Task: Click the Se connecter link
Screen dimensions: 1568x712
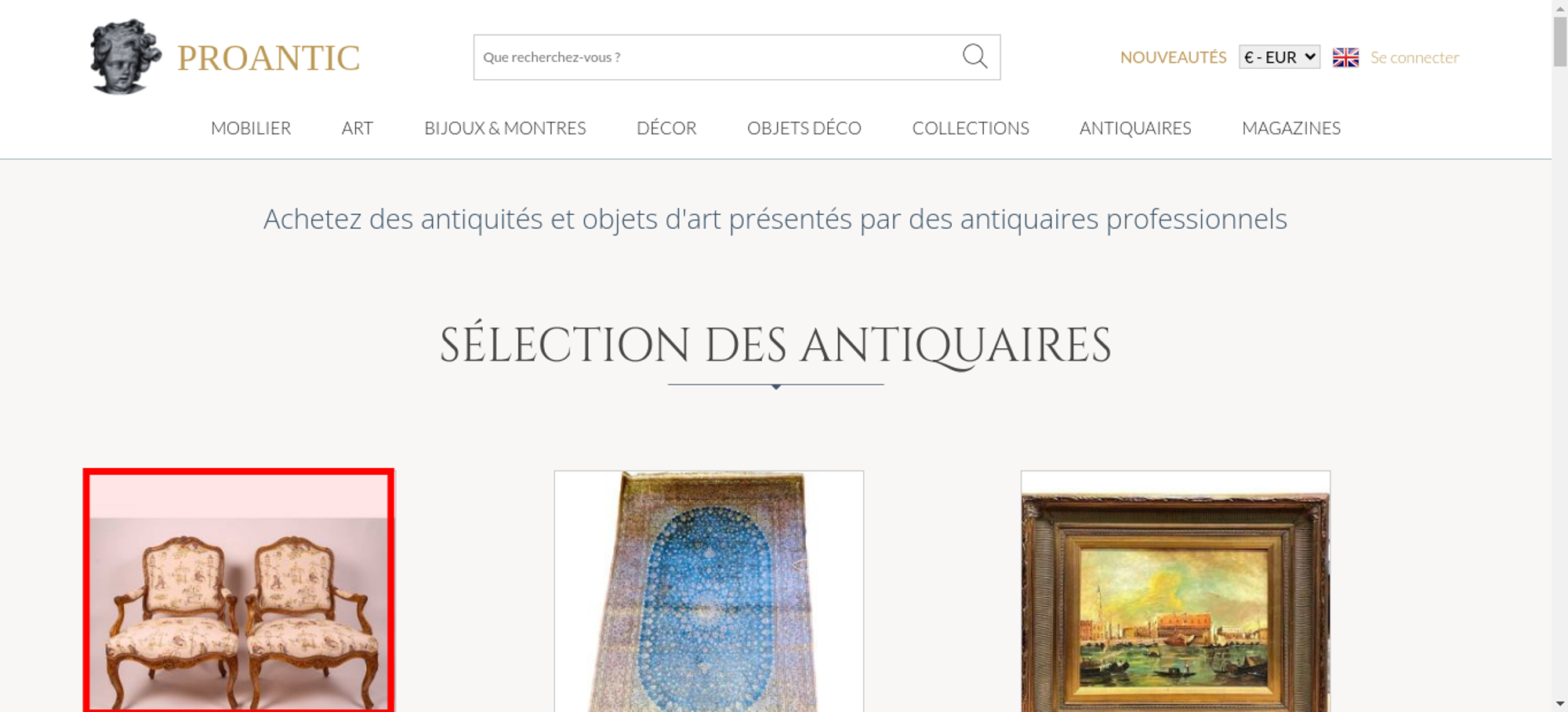Action: pos(1414,57)
